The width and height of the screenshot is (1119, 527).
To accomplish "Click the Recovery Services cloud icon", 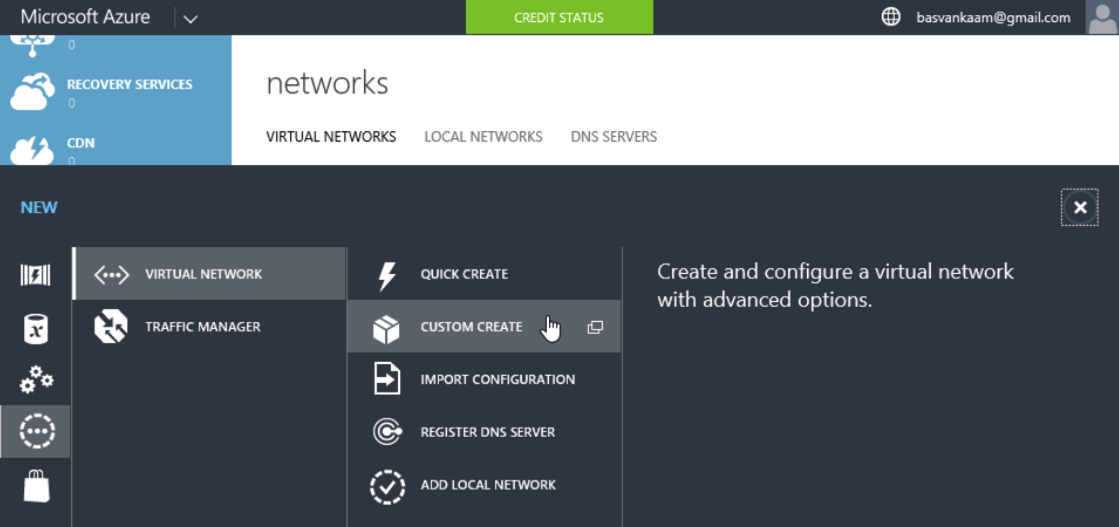I will (33, 91).
